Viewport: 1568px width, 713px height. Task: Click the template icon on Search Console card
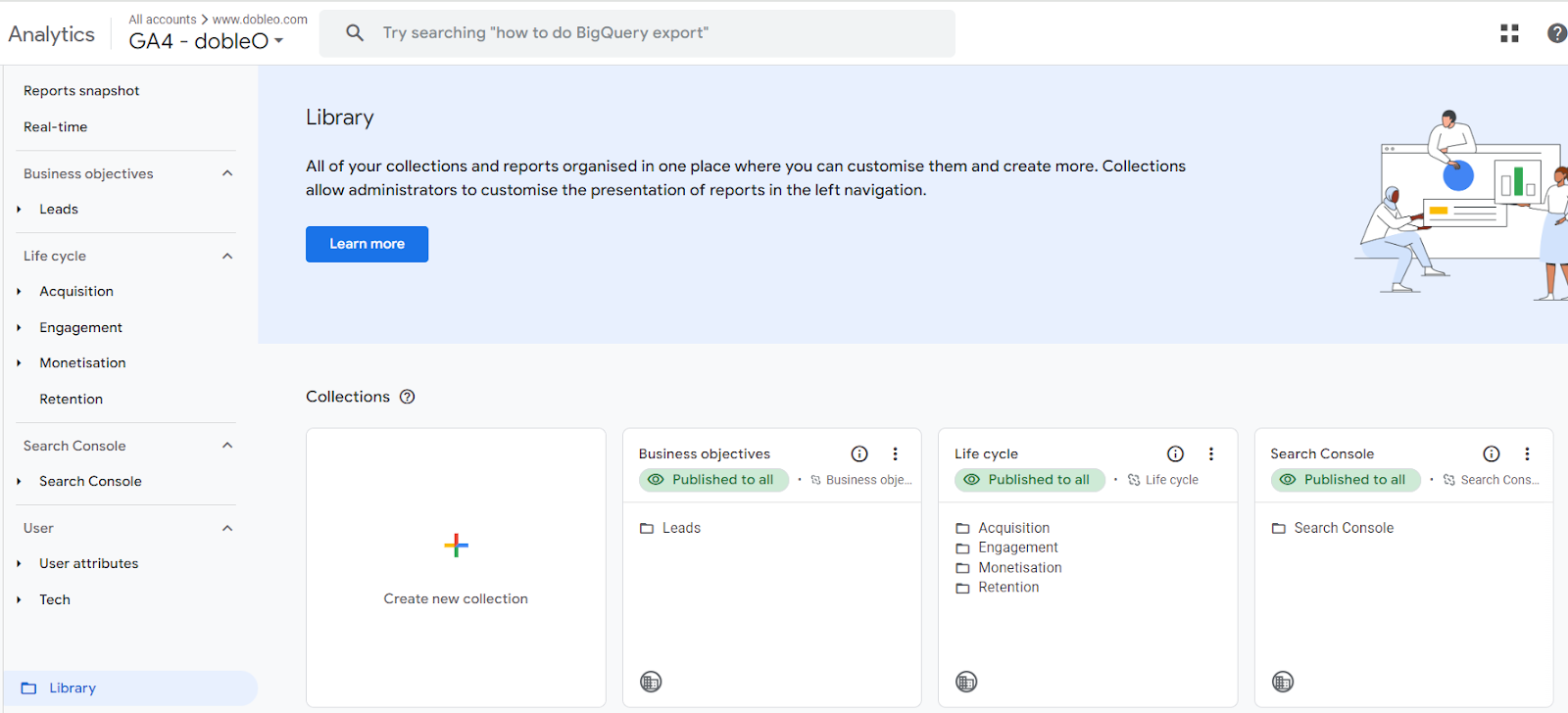[1283, 682]
